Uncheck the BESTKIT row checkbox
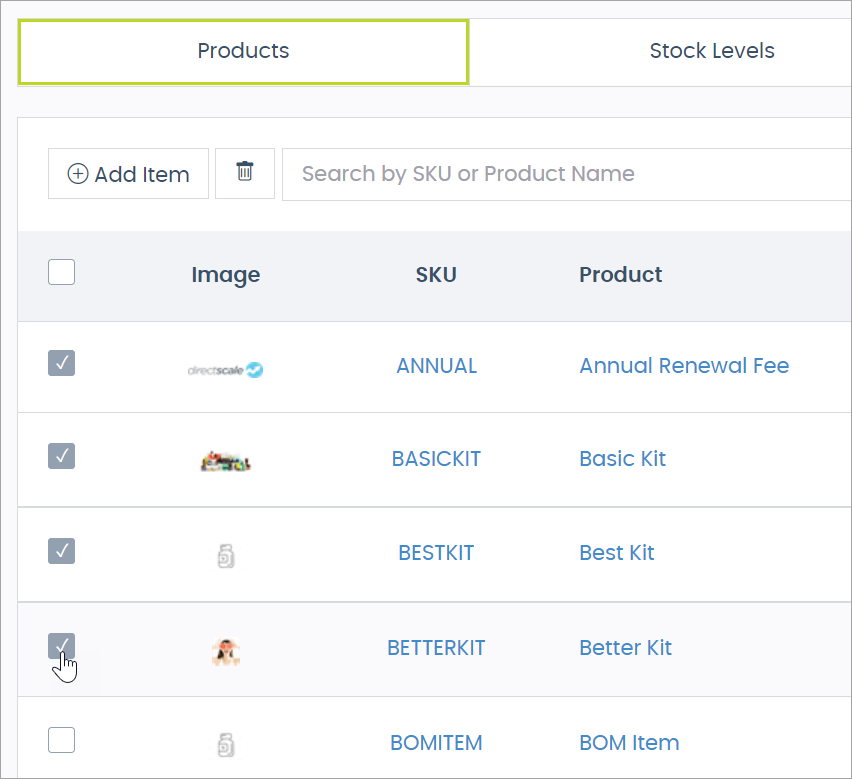 (61, 551)
